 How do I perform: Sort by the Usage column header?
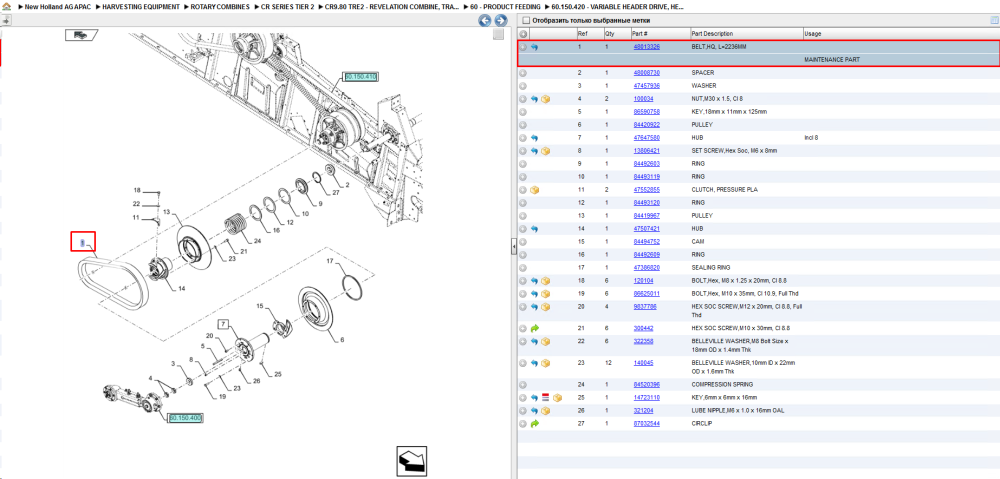[x=812, y=34]
